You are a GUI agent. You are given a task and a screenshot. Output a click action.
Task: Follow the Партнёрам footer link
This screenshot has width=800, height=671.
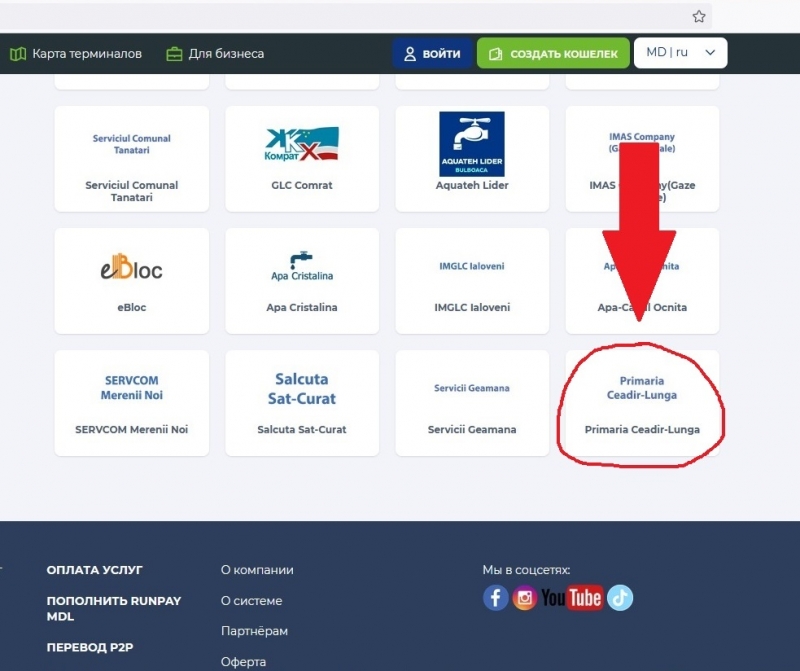click(254, 631)
